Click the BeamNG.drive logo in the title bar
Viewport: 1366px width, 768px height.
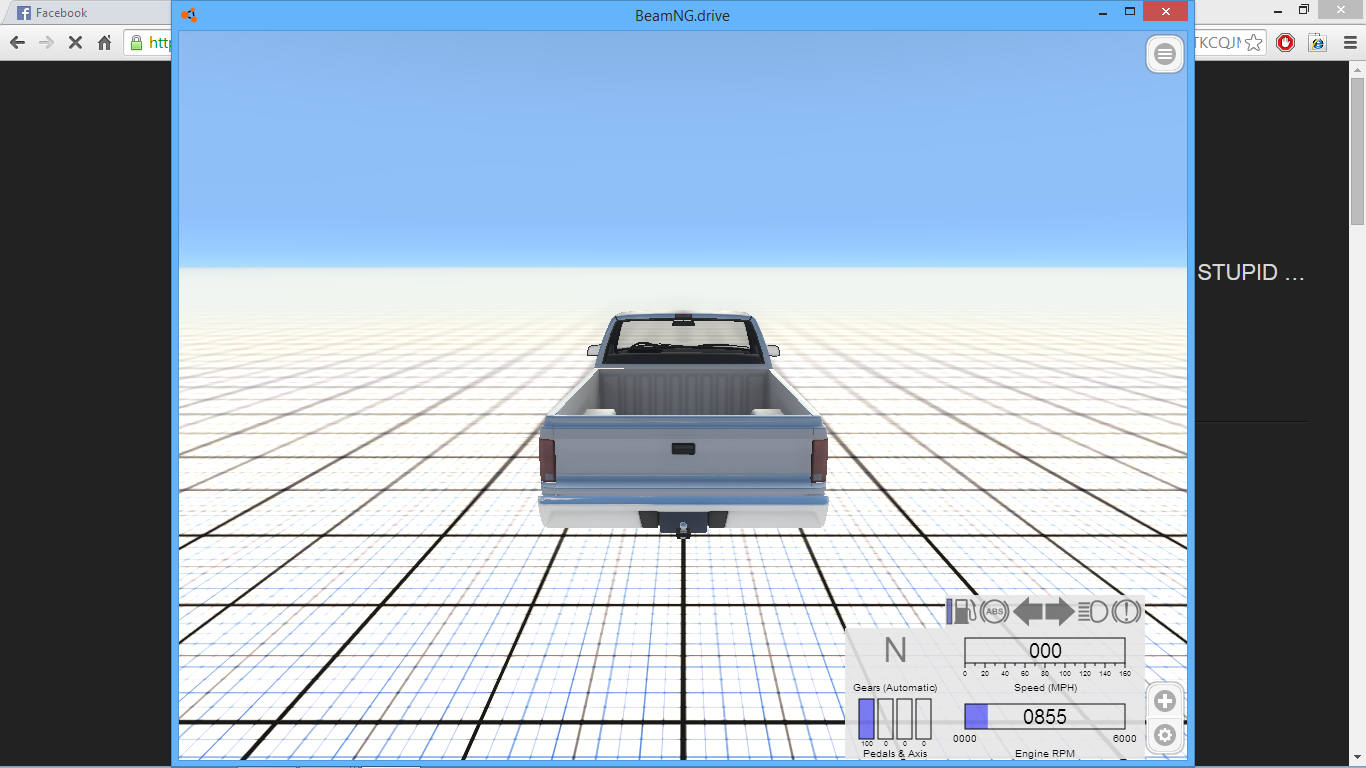point(189,15)
